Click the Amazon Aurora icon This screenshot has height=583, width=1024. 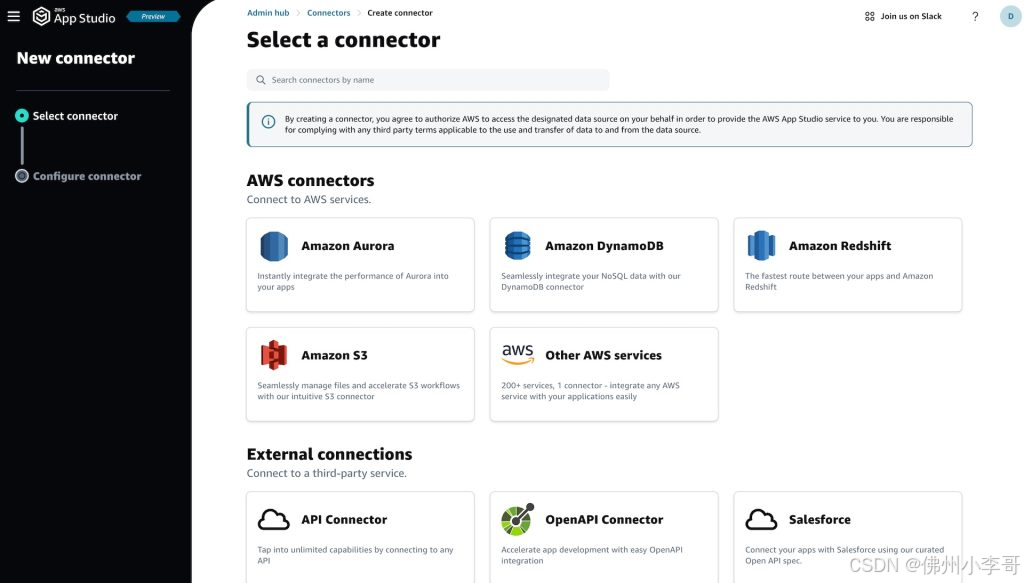(x=274, y=246)
